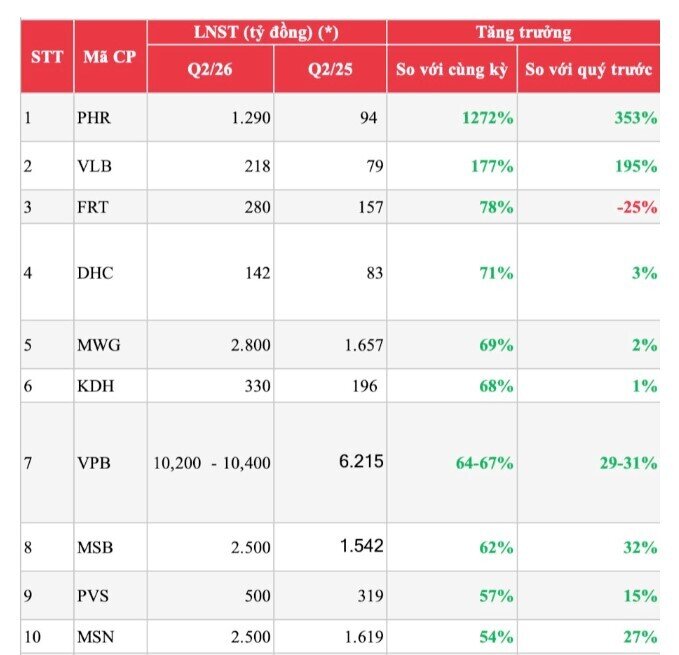Screen dimensions: 679x655
Task: Select the PVS 57% growth cell
Action: point(452,596)
